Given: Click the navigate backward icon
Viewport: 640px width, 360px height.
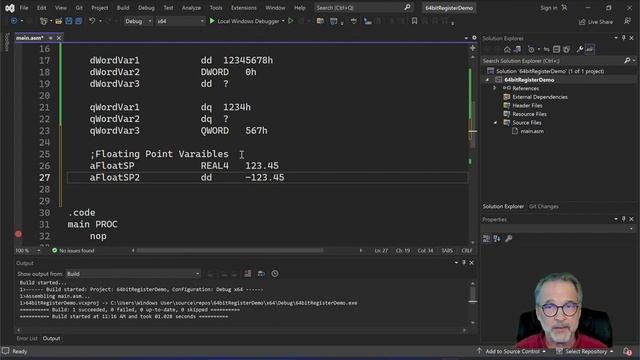Looking at the screenshot, I should [x=14, y=21].
